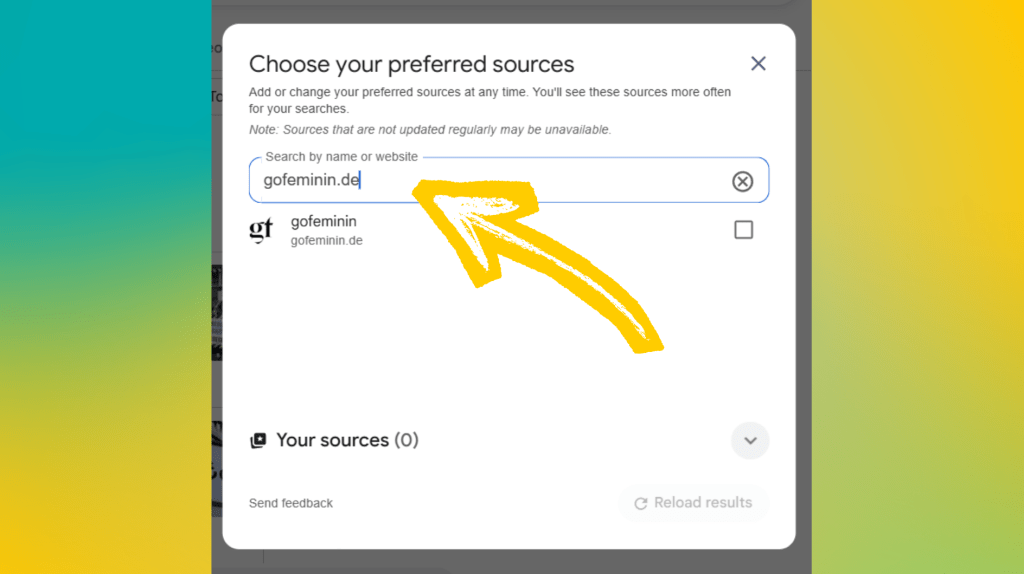Open the Your sources (0) section heading

(347, 440)
